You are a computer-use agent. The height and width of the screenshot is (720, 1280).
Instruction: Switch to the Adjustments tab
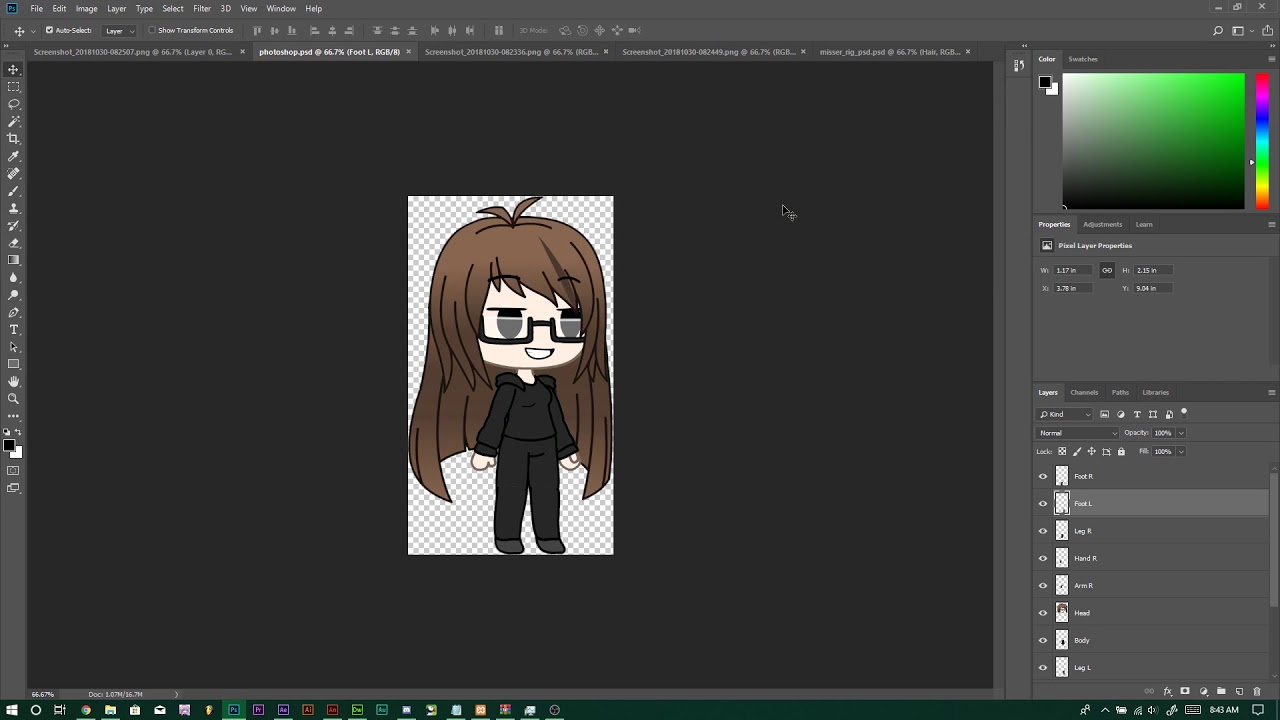click(x=1102, y=225)
